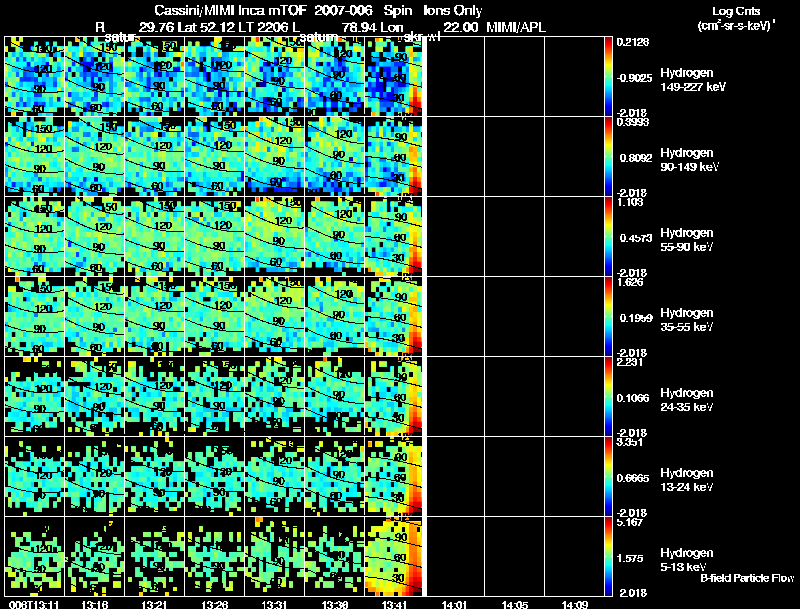Screen dimensions: 800x609
Task: Select the 13:38 image in the 13-24 keV row
Action: 335,477
